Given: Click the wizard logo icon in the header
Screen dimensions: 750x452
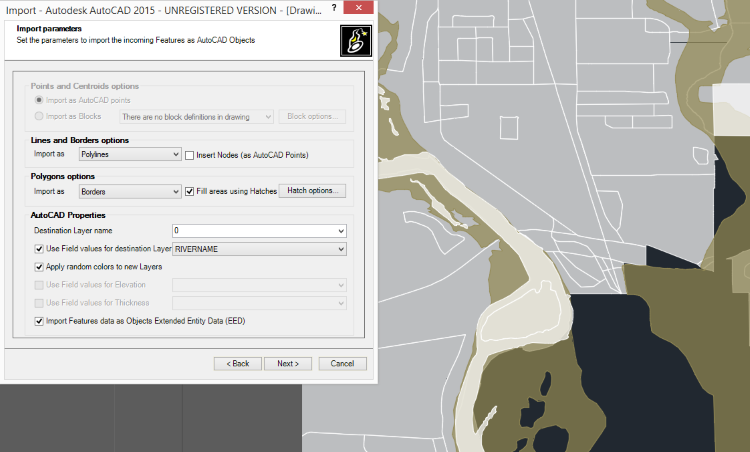Looking at the screenshot, I should (356, 41).
